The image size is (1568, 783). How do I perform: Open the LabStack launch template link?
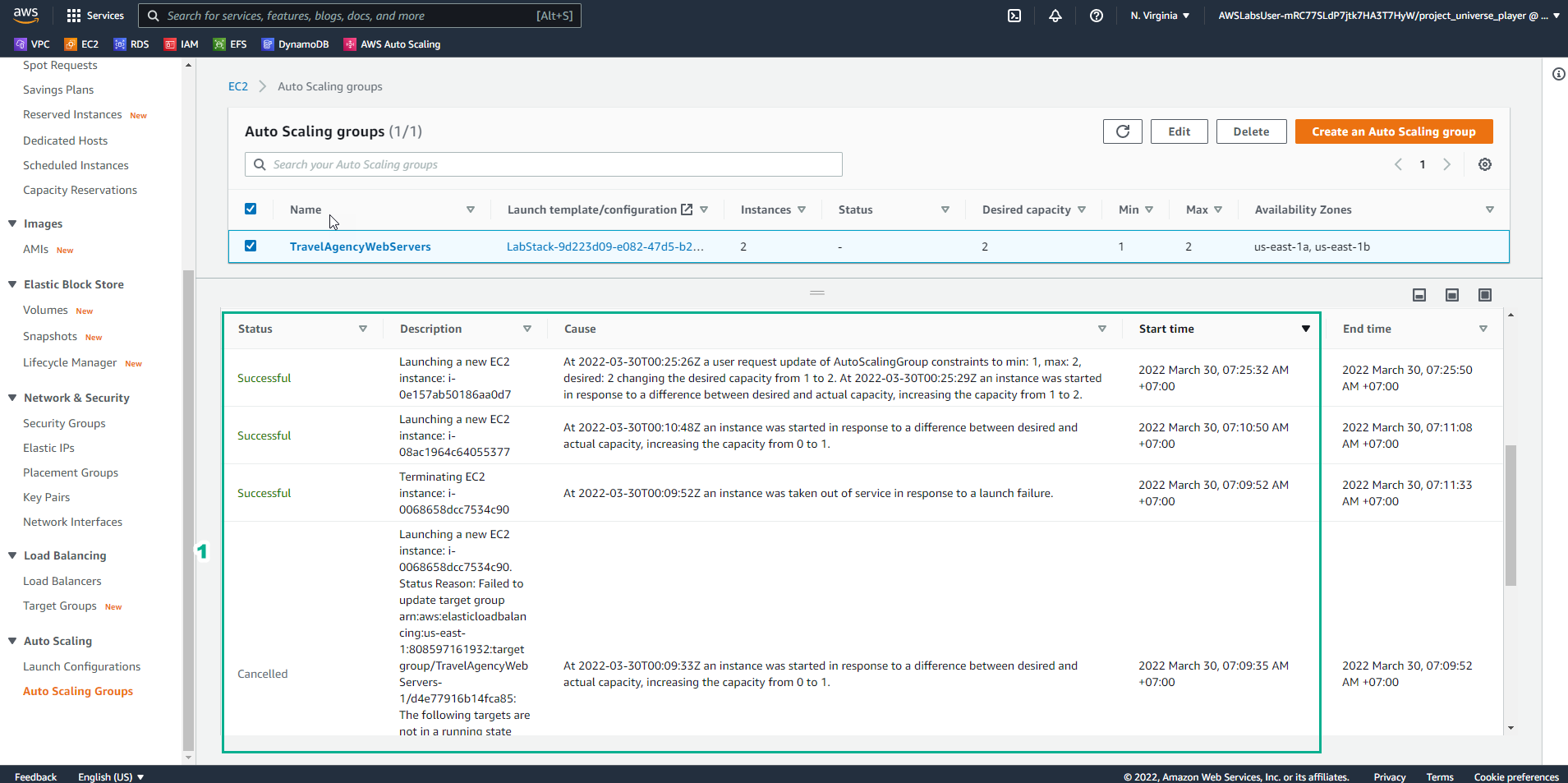(x=605, y=246)
